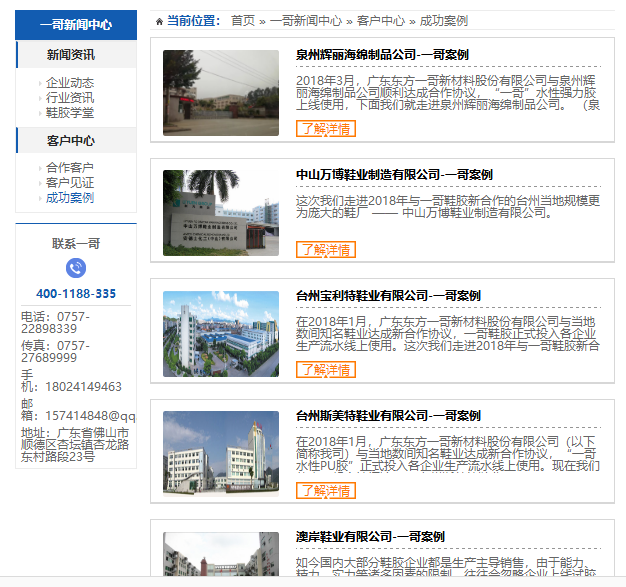The image size is (626, 587).
Task: Click 了解详情 for 泉州辉丽海绵制品公司
Action: coord(326,129)
